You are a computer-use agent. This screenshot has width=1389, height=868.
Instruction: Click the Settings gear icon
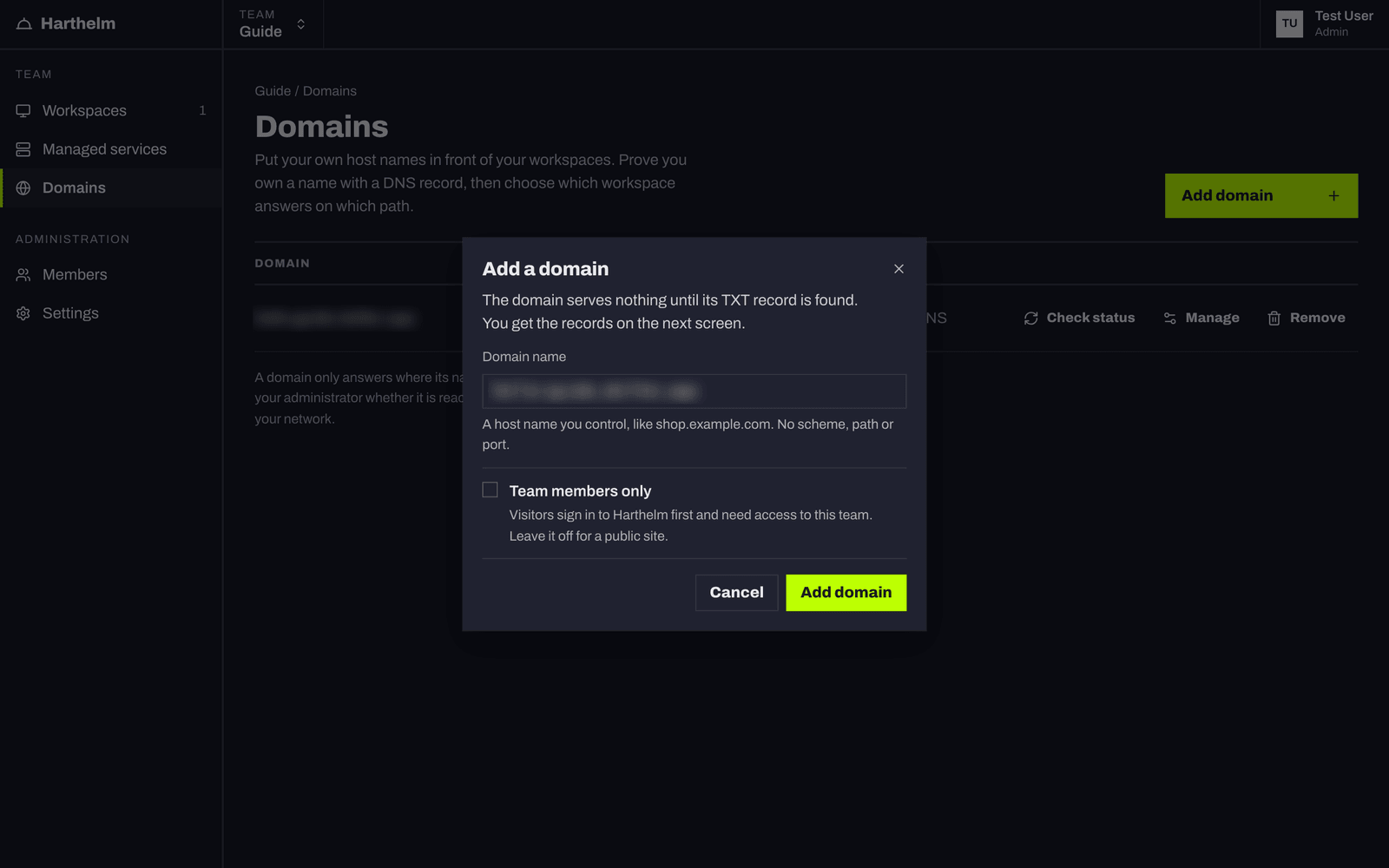tap(23, 313)
